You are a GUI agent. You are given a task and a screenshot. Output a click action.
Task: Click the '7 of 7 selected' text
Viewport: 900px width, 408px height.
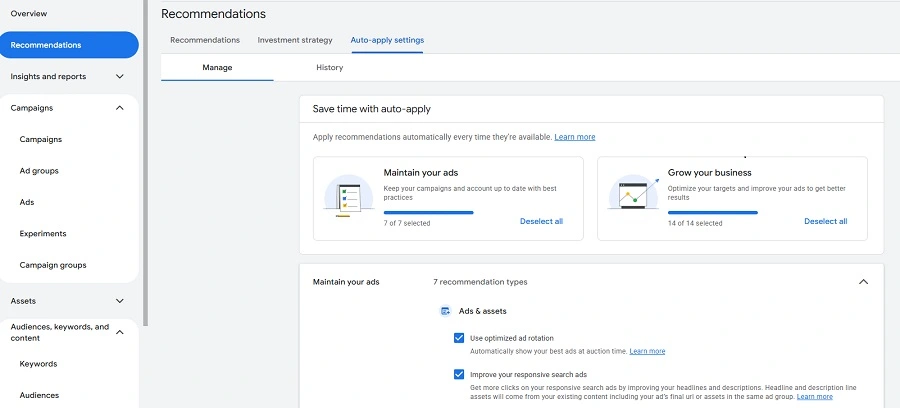tap(407, 223)
